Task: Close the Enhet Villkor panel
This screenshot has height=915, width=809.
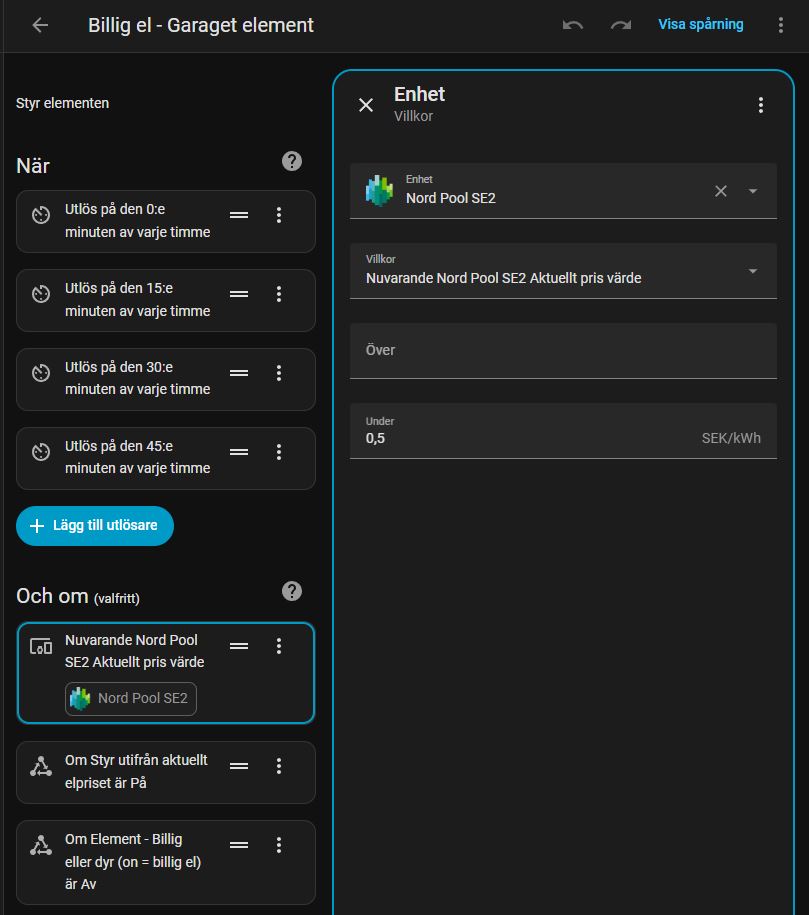Action: pos(366,105)
